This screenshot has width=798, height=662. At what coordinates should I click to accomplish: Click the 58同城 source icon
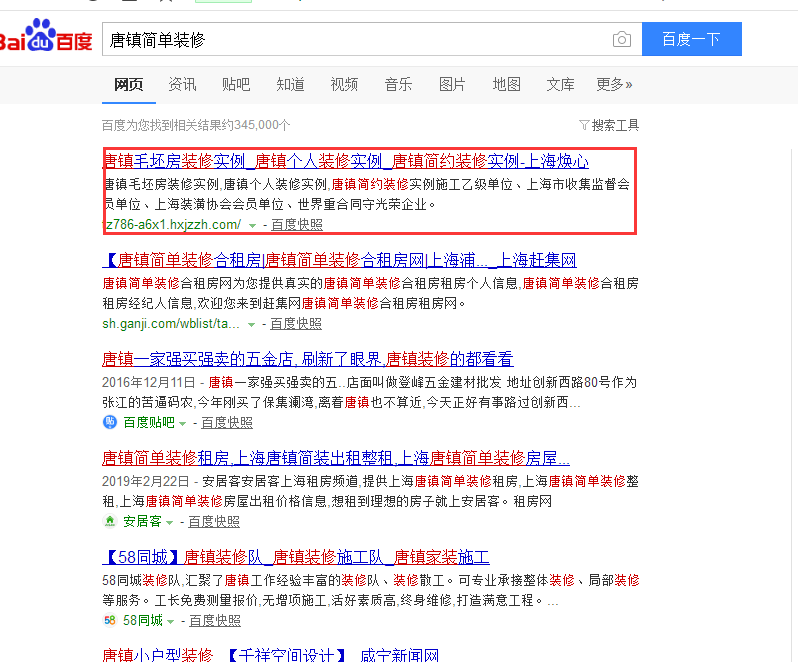pos(110,620)
